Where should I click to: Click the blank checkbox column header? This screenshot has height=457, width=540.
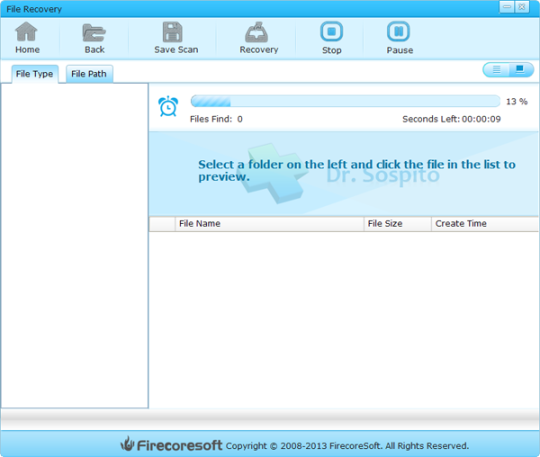tap(162, 224)
